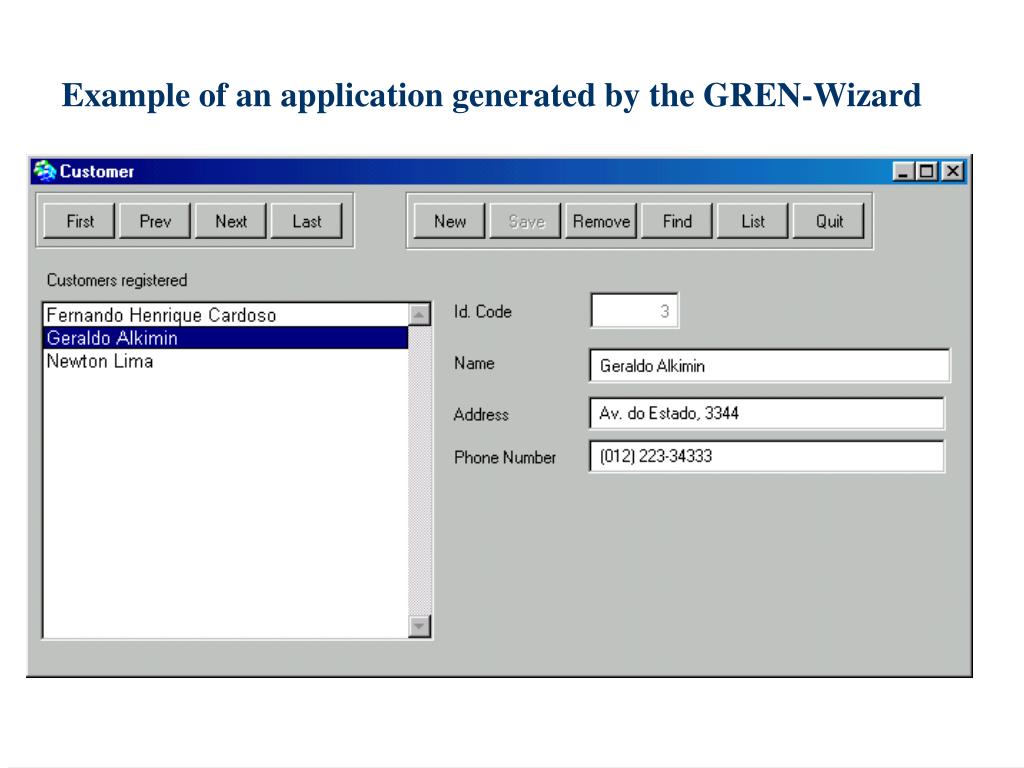This screenshot has width=1024, height=768.
Task: Select Fernando Henrique Cardoso in the list
Action: click(x=226, y=315)
